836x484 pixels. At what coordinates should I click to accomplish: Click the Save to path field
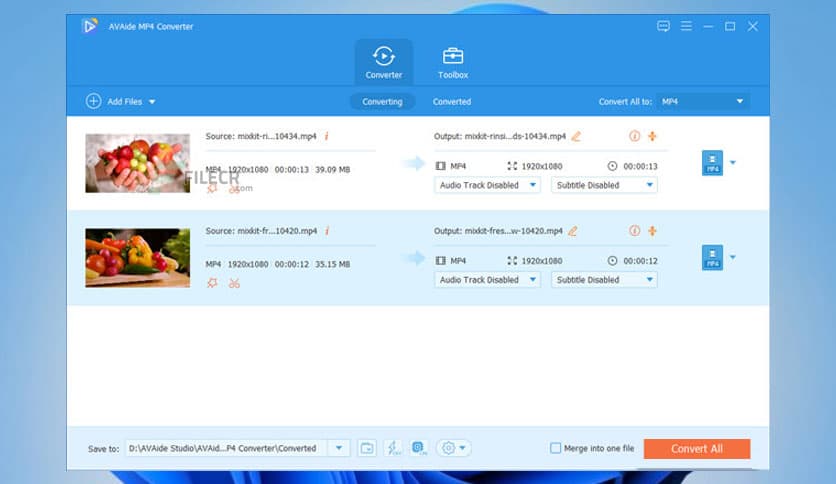[x=227, y=448]
